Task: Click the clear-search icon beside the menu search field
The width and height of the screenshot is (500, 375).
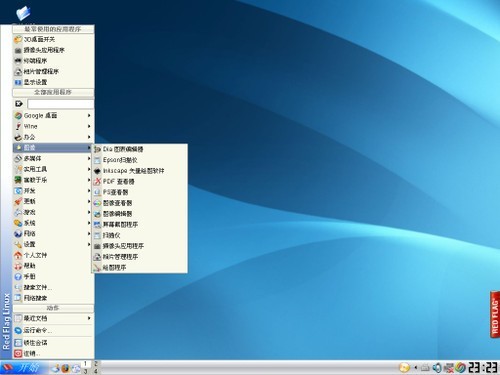Action: 19,104
